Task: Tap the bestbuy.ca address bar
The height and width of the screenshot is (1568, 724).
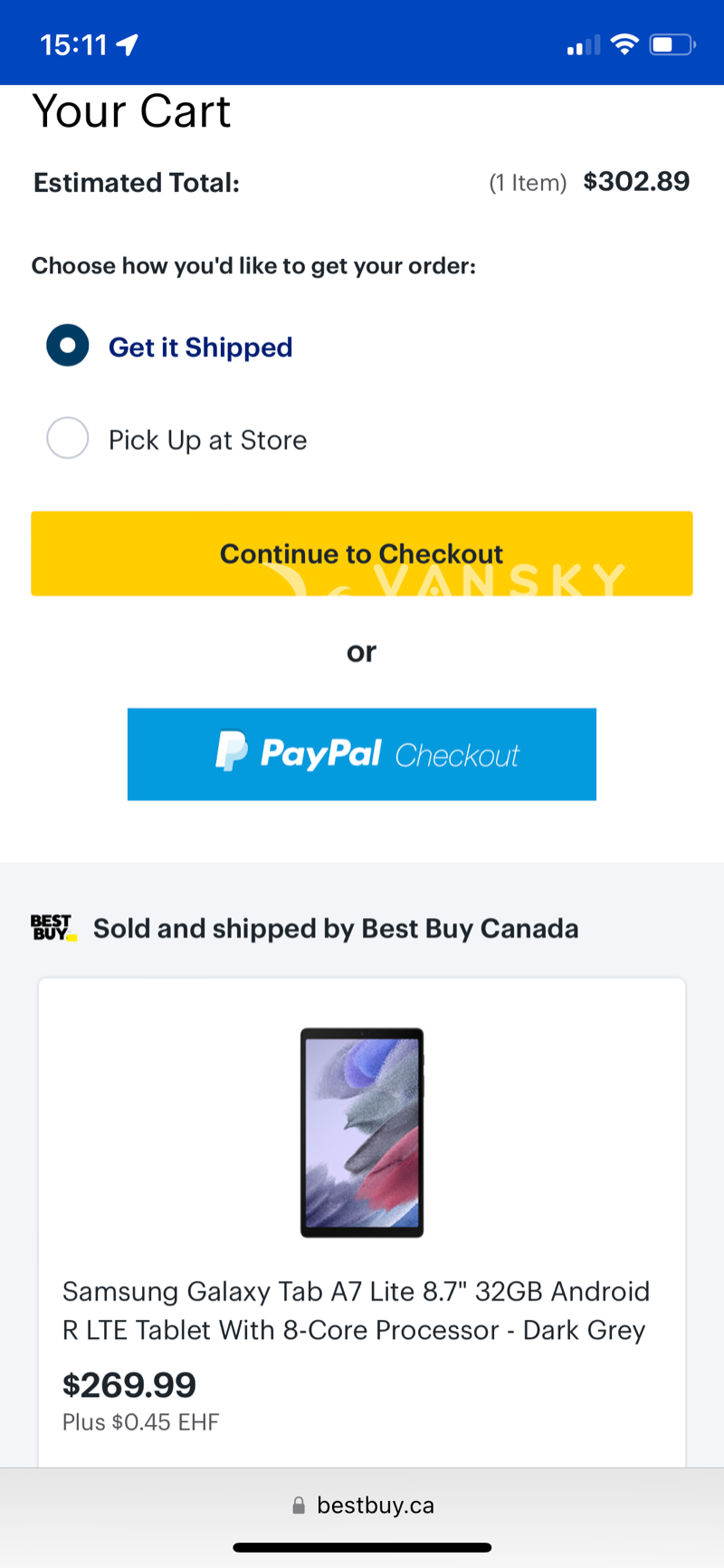Action: pyautogui.click(x=375, y=1506)
